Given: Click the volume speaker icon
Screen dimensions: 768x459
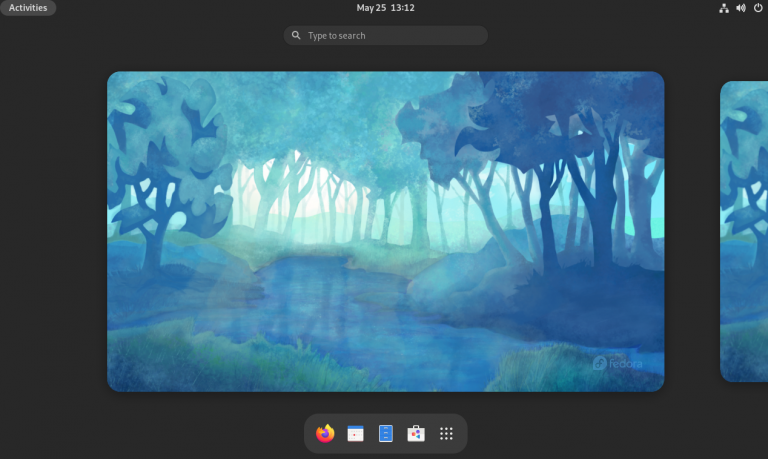Looking at the screenshot, I should tap(741, 8).
